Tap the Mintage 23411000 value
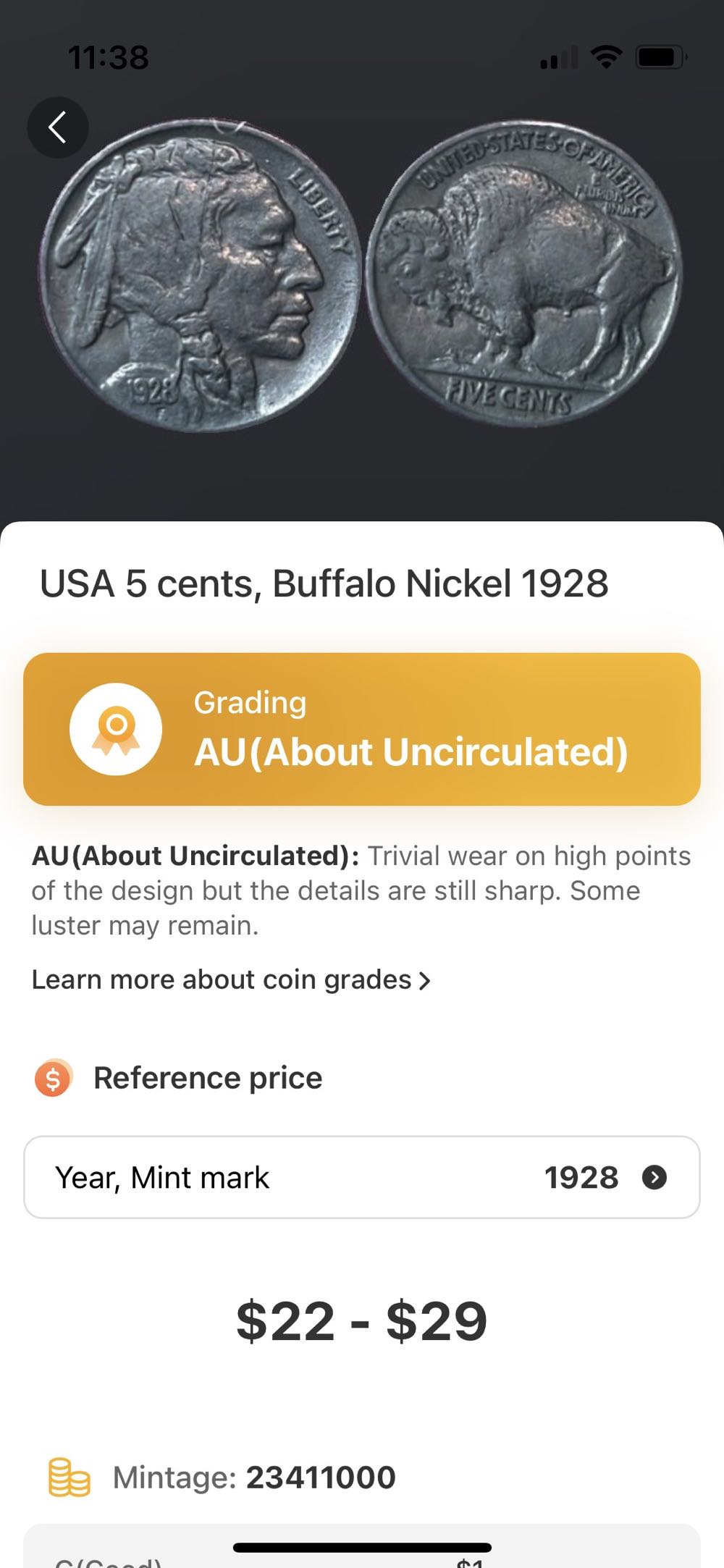This screenshot has height=1568, width=724. tap(321, 1478)
